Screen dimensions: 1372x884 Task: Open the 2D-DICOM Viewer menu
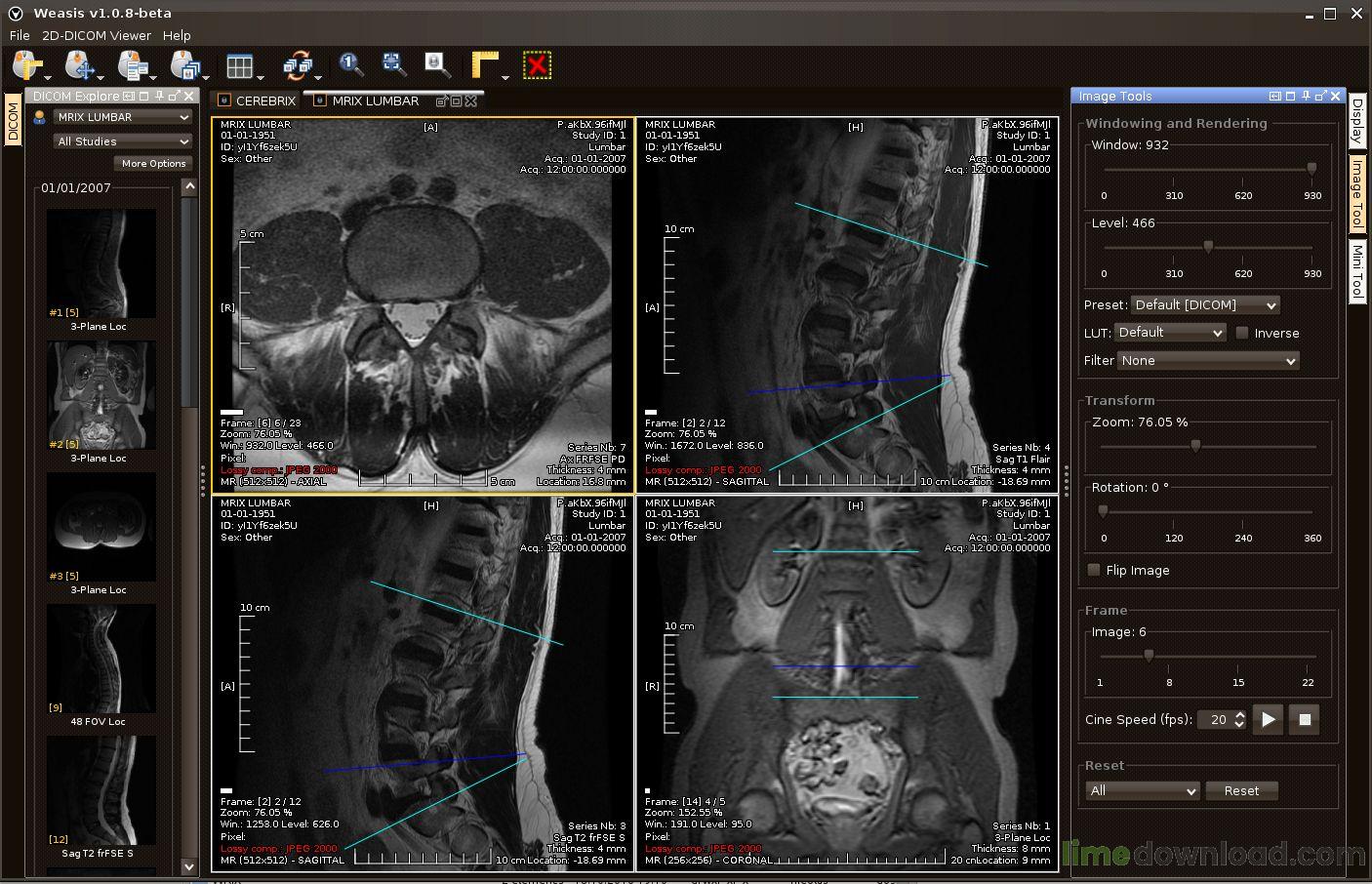point(97,35)
